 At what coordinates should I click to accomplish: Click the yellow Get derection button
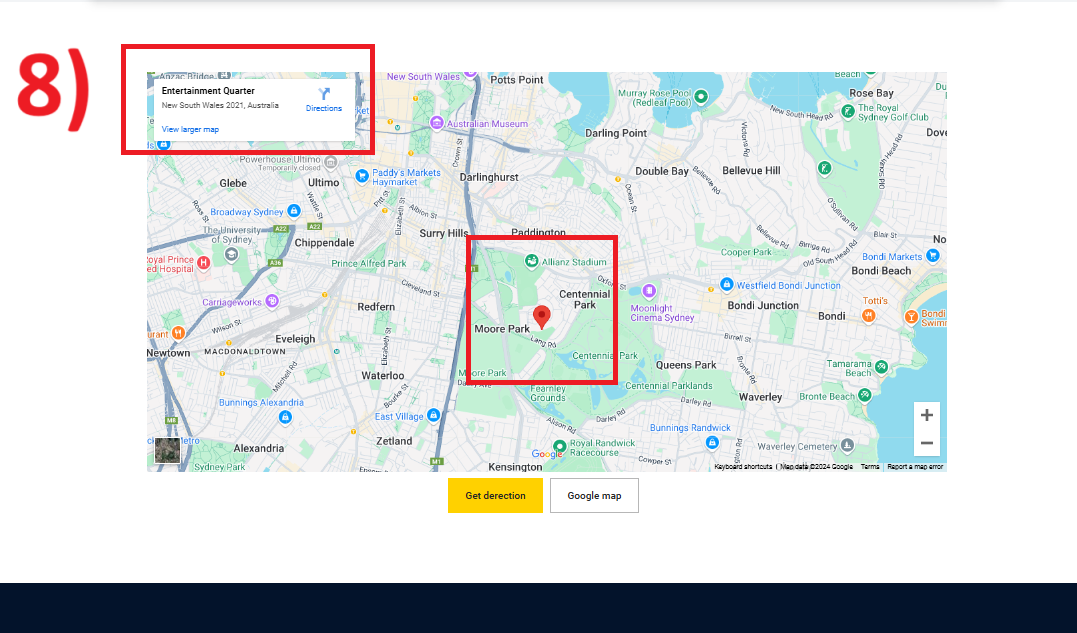pyautogui.click(x=495, y=496)
